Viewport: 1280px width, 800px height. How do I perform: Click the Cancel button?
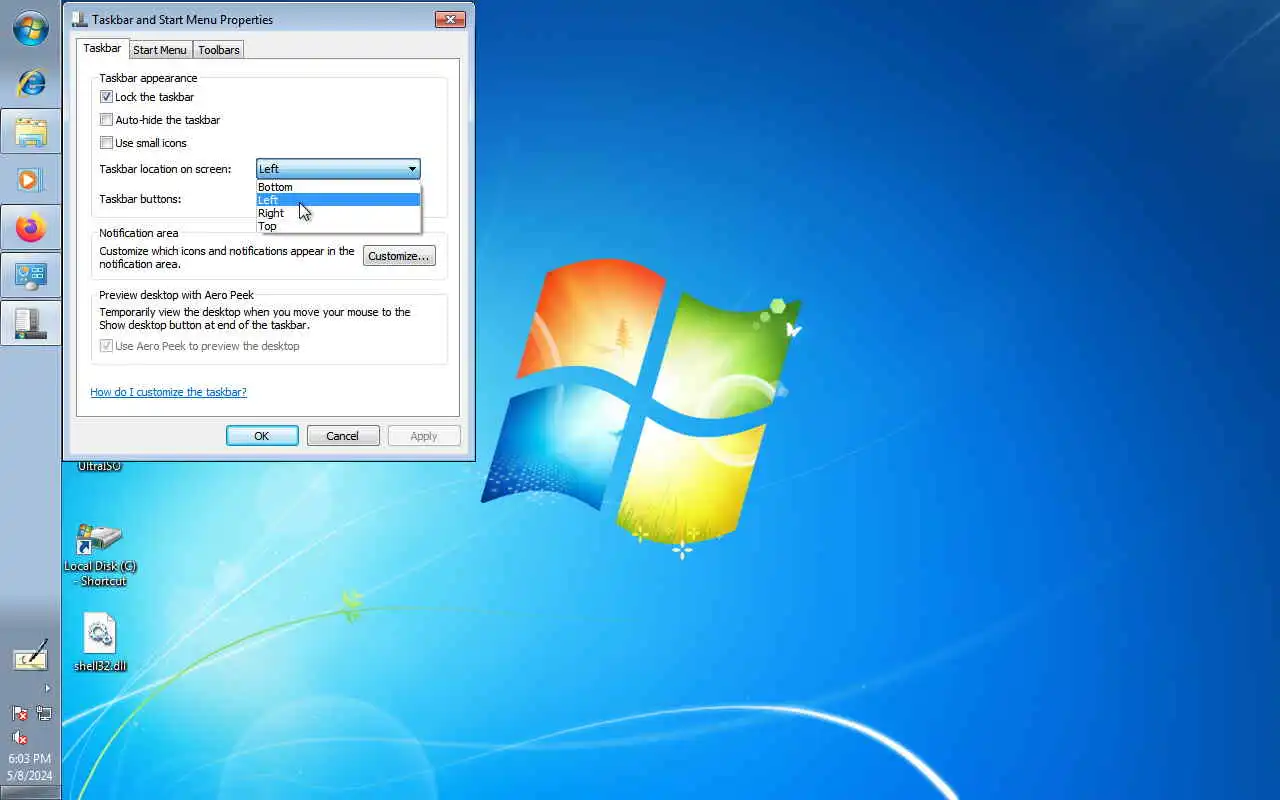pos(343,436)
